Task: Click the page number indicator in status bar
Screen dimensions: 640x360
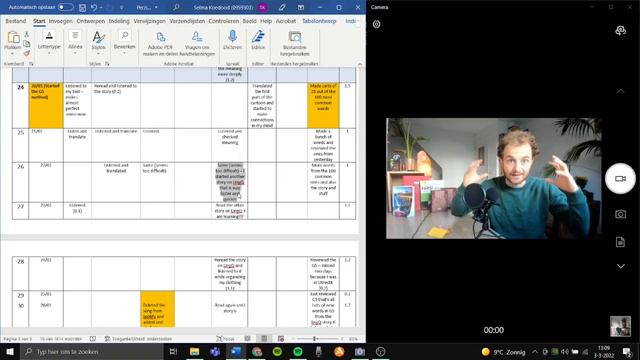Action: click(18, 339)
